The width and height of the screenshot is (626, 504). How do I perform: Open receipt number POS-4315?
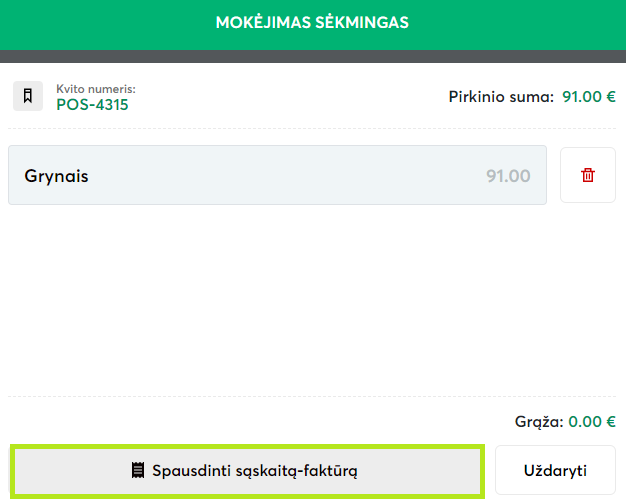[92, 104]
